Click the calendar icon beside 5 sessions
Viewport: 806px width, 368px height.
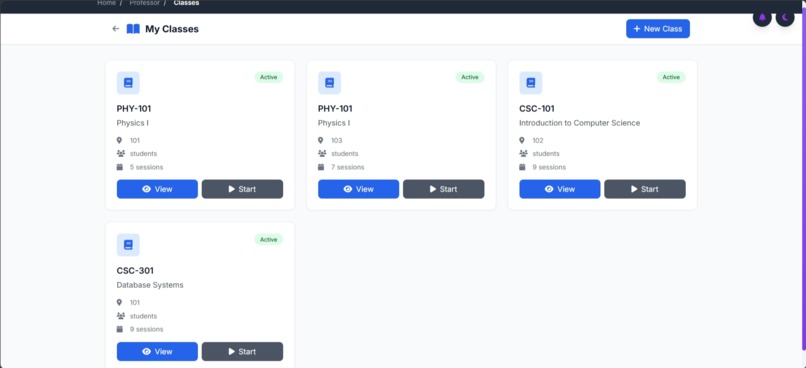[x=120, y=167]
